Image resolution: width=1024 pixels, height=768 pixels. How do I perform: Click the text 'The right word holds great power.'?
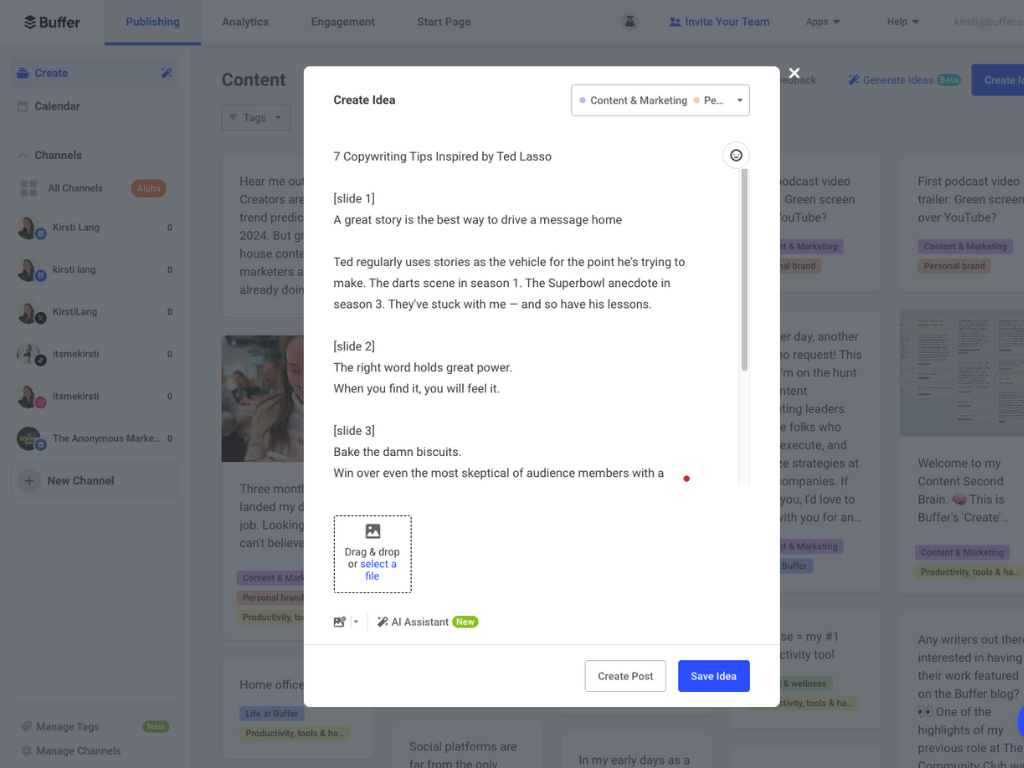(423, 368)
